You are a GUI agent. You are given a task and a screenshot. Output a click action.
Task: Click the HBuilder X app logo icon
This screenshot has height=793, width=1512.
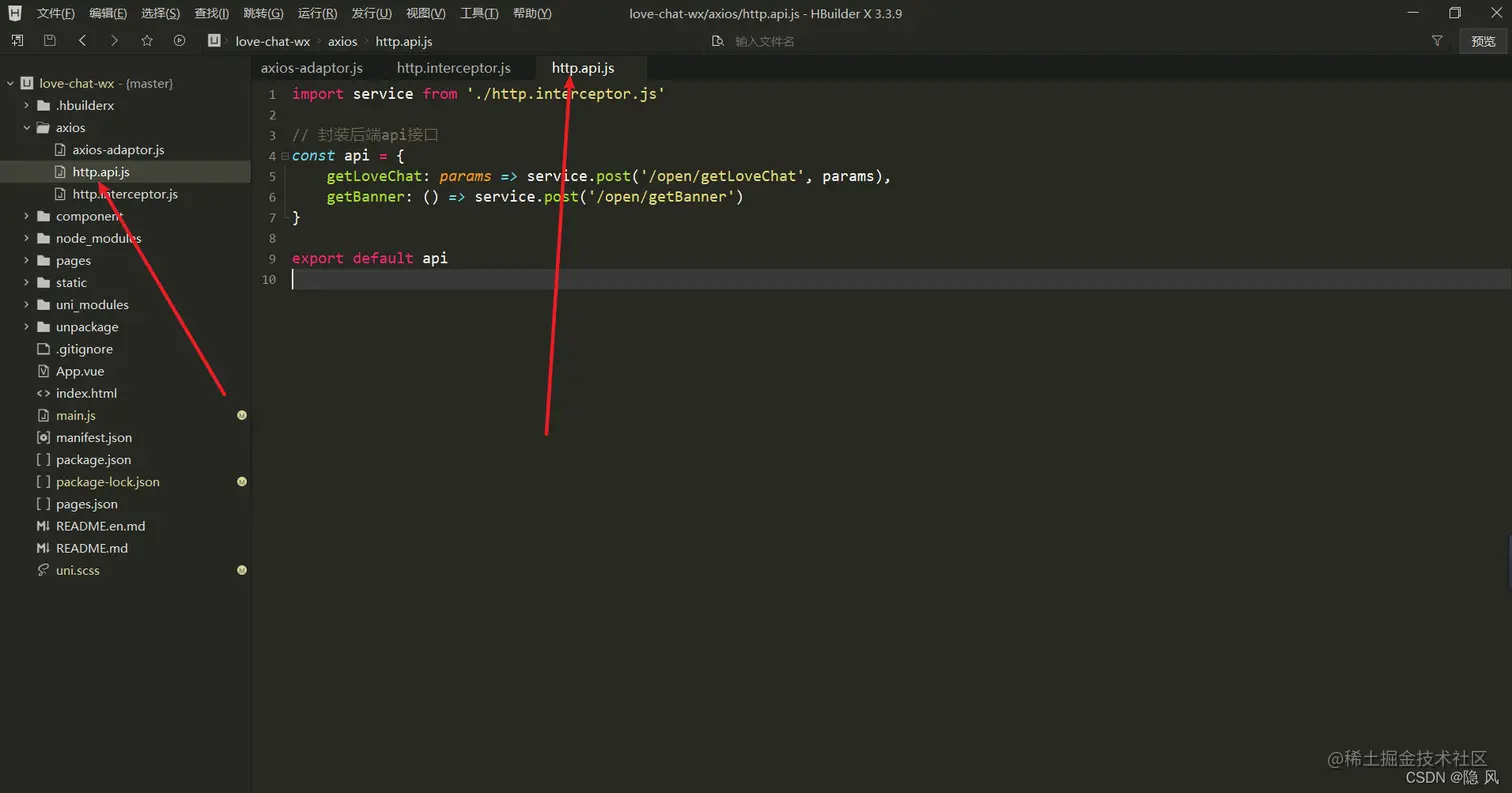[14, 13]
